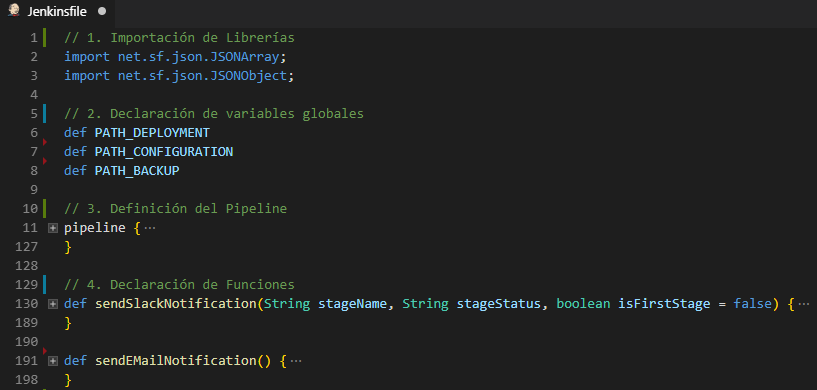Click the green change bar beside line 1
817x390 pixels.
click(x=44, y=38)
